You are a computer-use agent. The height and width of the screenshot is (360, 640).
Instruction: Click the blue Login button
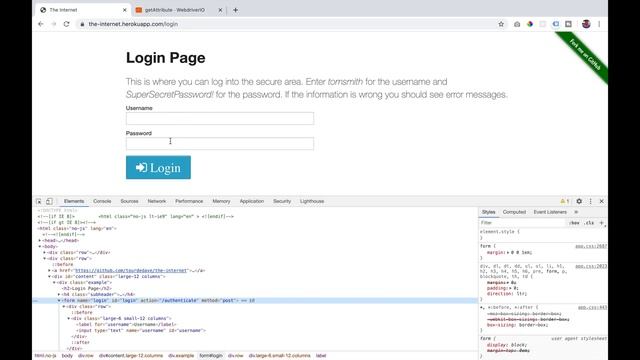(158, 167)
